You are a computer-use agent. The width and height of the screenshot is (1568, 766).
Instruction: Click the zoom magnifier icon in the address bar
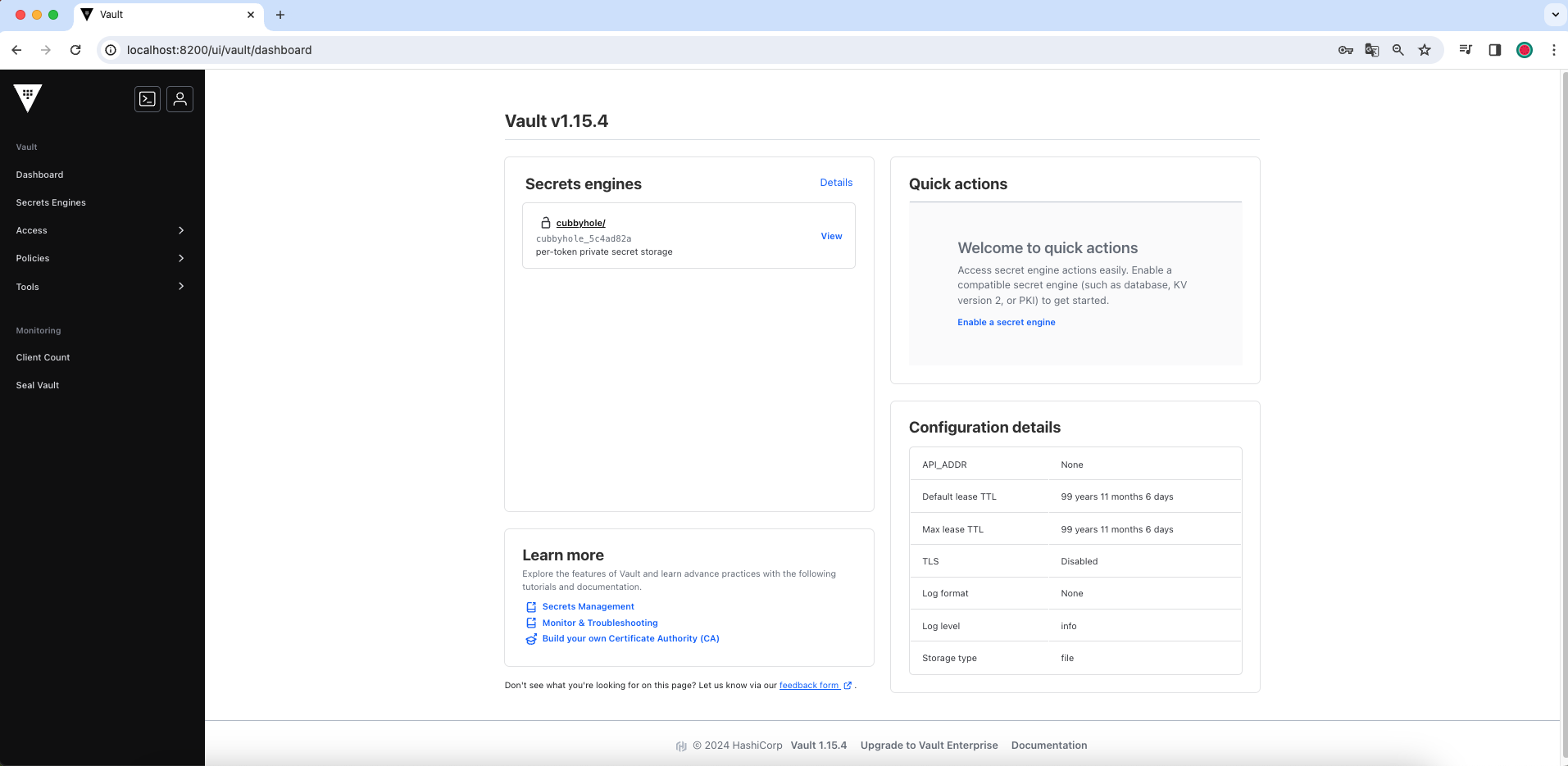[x=1398, y=50]
